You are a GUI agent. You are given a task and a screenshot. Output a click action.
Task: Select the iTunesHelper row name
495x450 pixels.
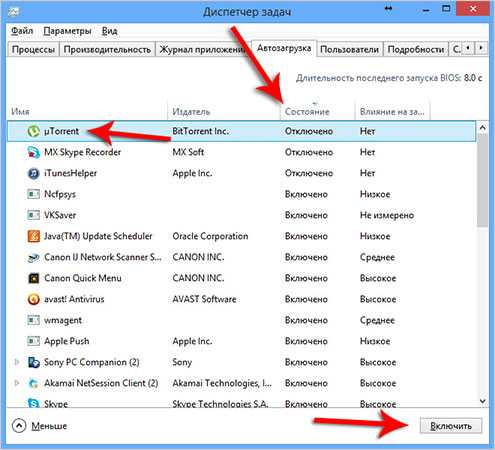pos(70,173)
